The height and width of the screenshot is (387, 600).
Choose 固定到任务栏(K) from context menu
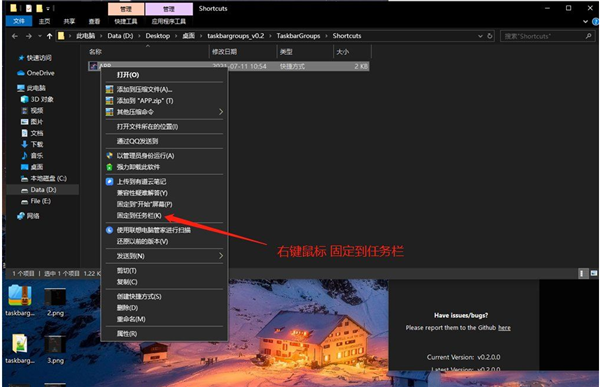tap(139, 216)
